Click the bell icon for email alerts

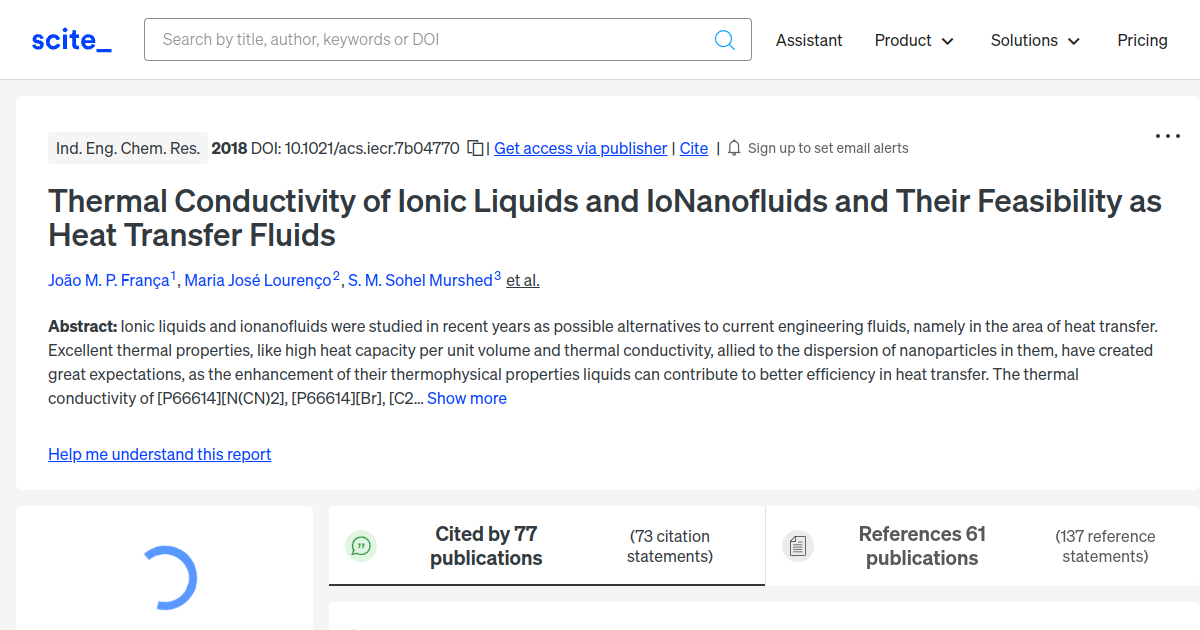pyautogui.click(x=733, y=147)
